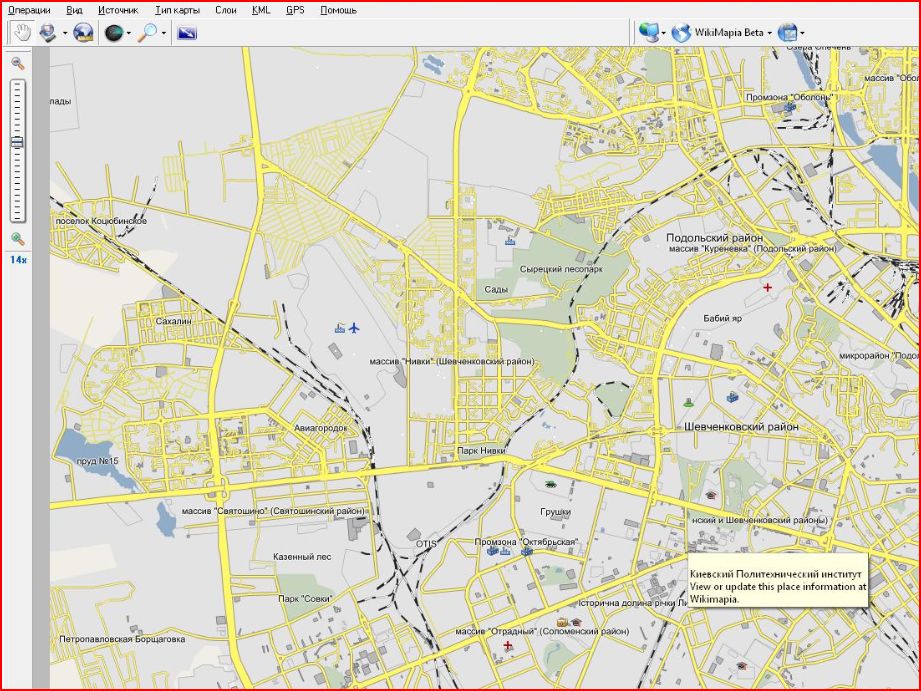
Task: Open the layers dropdown right of WikiMapia
Action: tap(802, 34)
